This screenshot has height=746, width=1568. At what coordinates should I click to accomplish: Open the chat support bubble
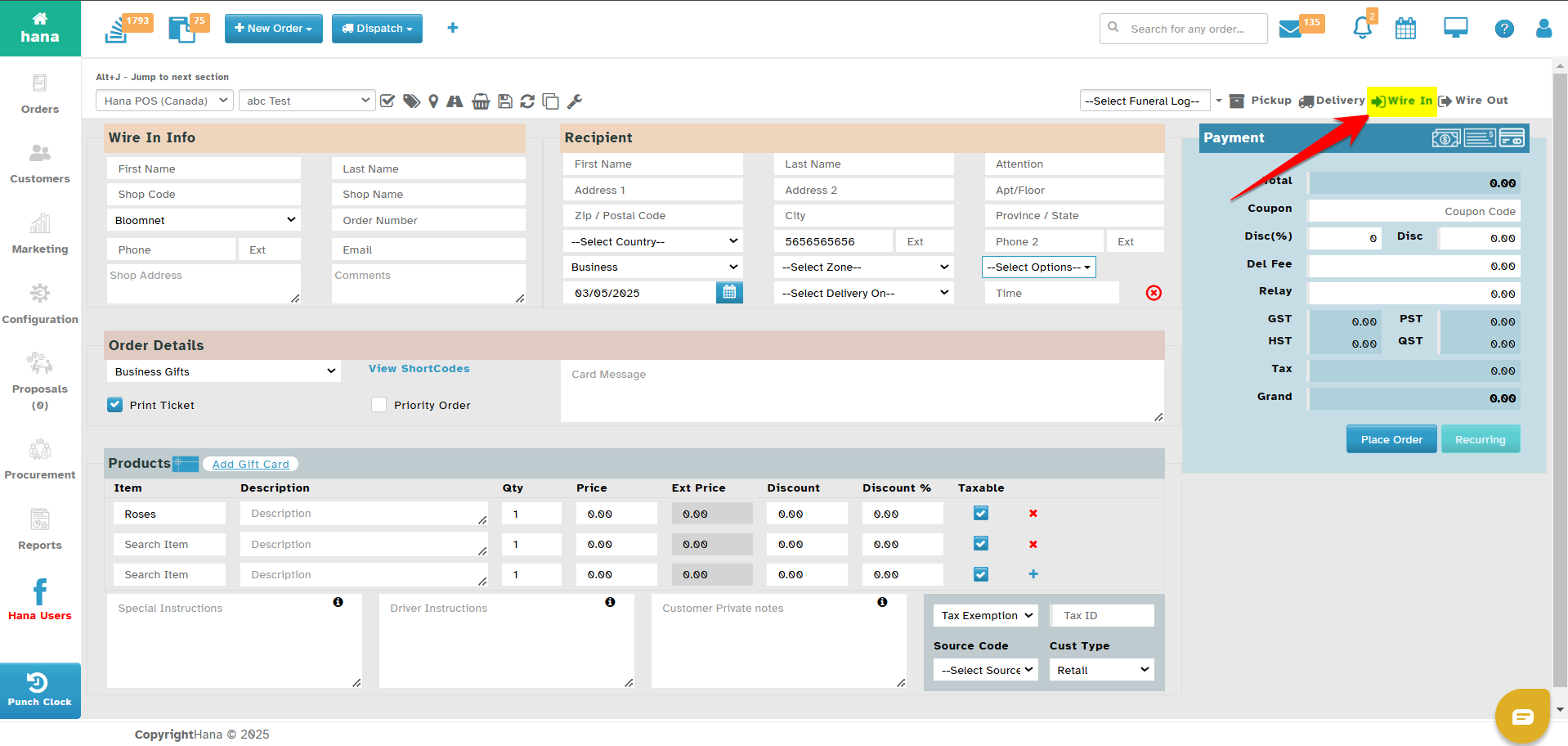(x=1522, y=717)
